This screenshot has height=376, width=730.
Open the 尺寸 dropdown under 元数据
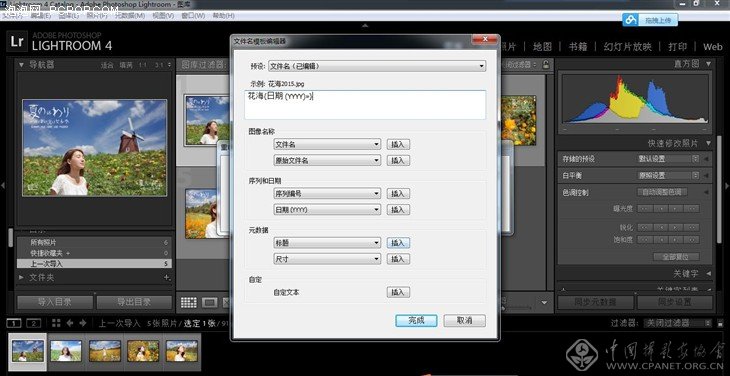click(327, 259)
